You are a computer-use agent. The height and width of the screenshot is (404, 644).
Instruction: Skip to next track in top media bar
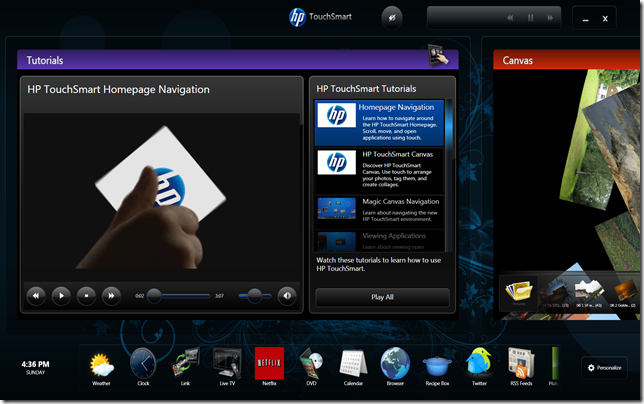point(550,18)
